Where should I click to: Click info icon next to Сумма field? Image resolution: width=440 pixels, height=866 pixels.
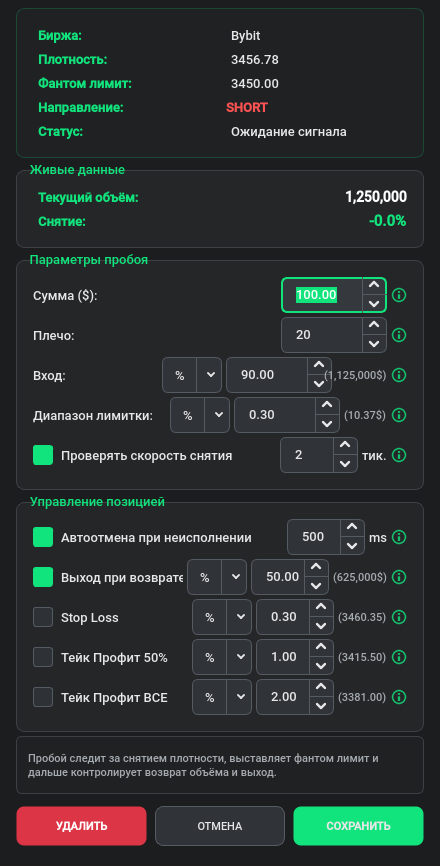pos(399,295)
